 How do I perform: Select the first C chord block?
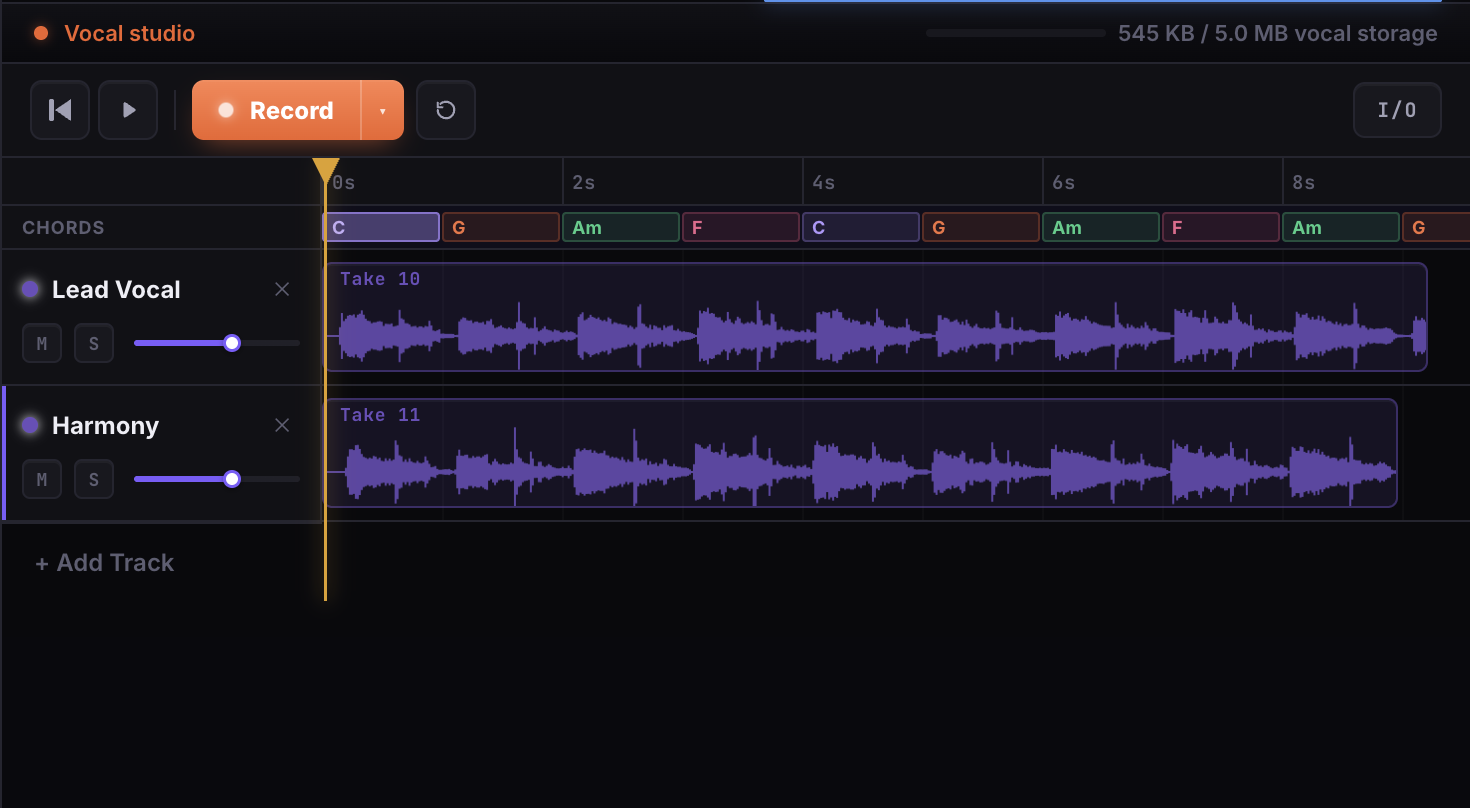[x=381, y=227]
